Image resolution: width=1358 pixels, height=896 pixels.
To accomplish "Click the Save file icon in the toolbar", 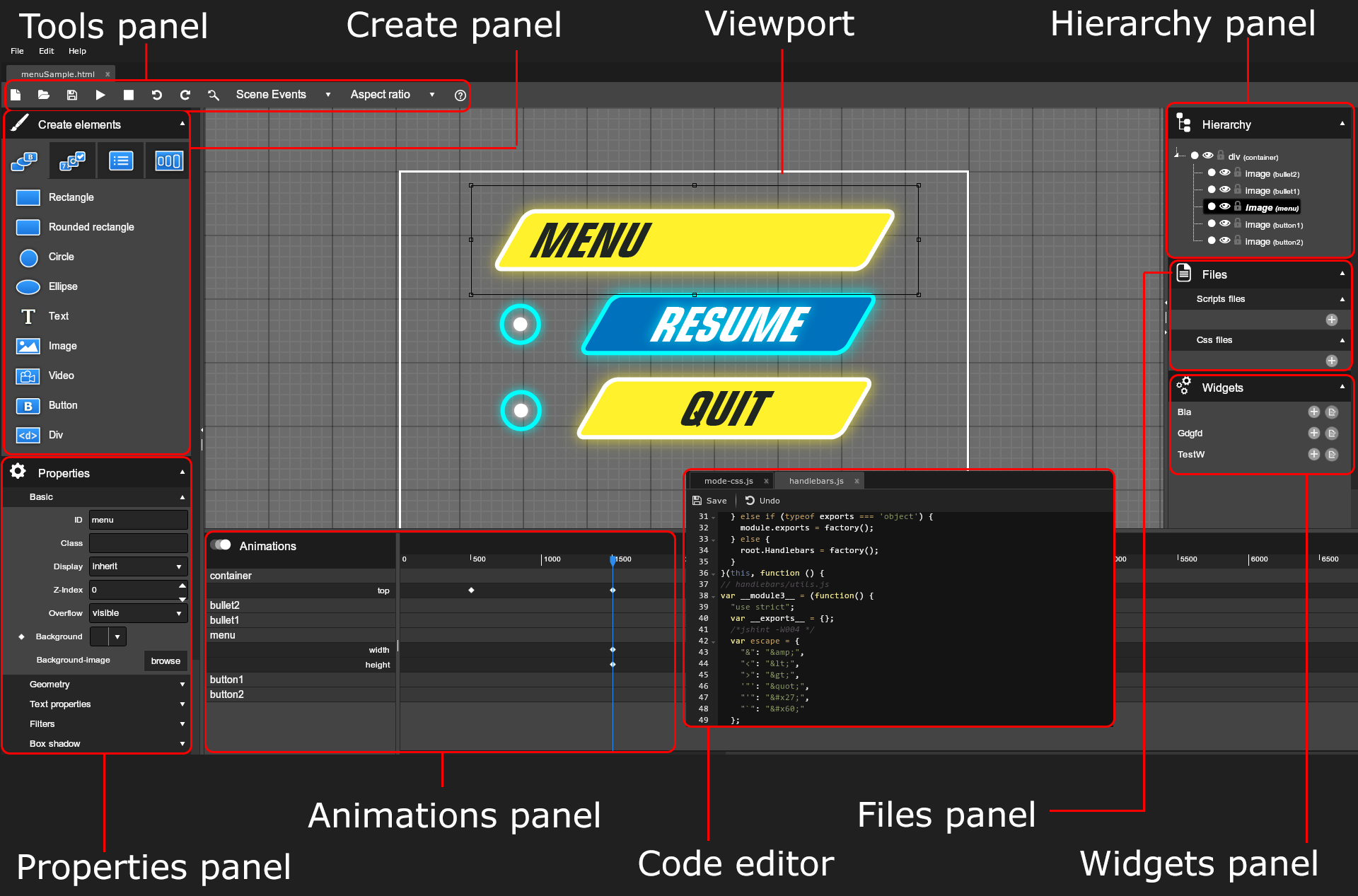I will click(x=72, y=95).
